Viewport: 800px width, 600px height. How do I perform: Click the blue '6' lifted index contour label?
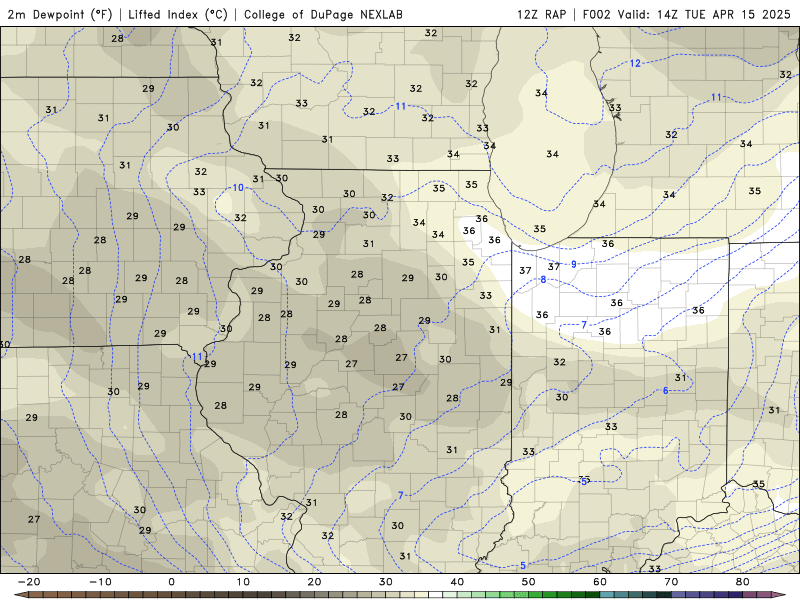coord(665,391)
